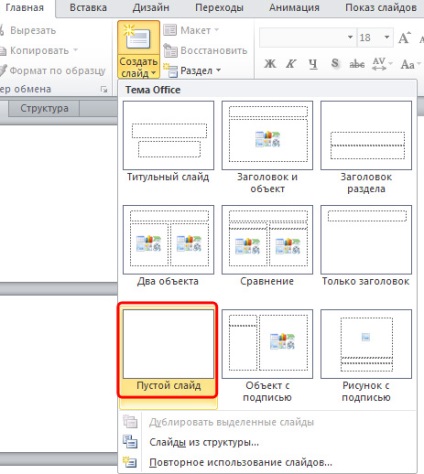The image size is (424, 474).
Task: Select the Пустой слайд layout
Action: (x=168, y=350)
